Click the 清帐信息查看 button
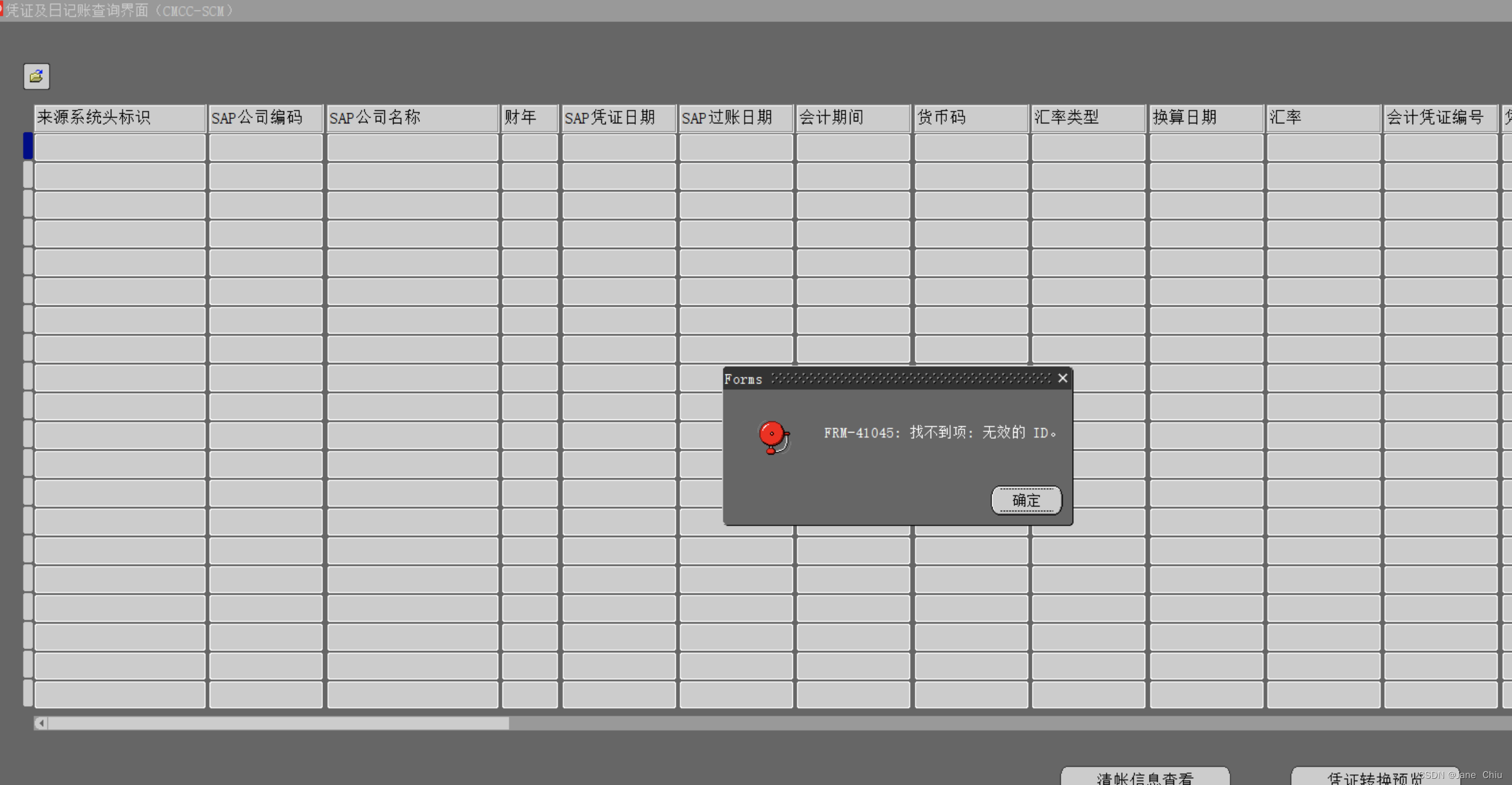This screenshot has height=785, width=1512. point(1144,777)
